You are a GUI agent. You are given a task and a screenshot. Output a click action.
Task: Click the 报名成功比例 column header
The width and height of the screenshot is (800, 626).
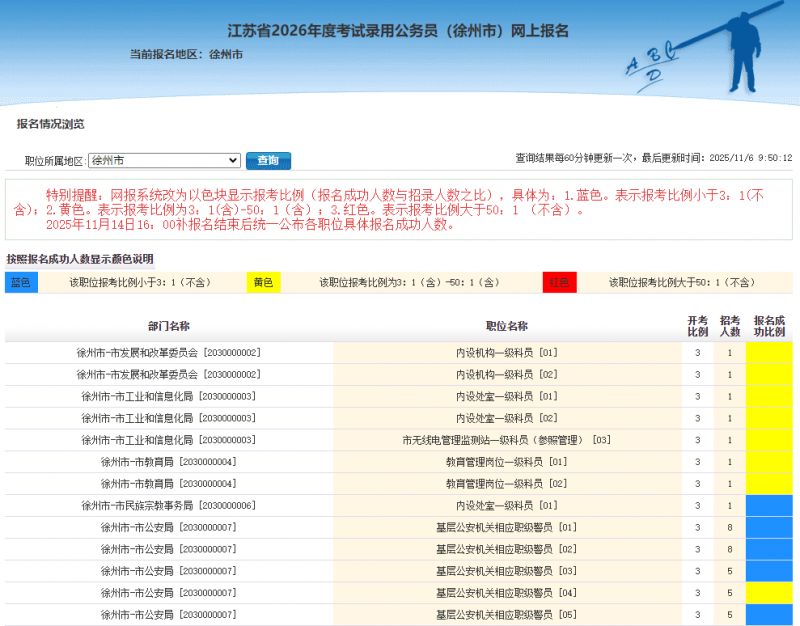click(x=769, y=326)
